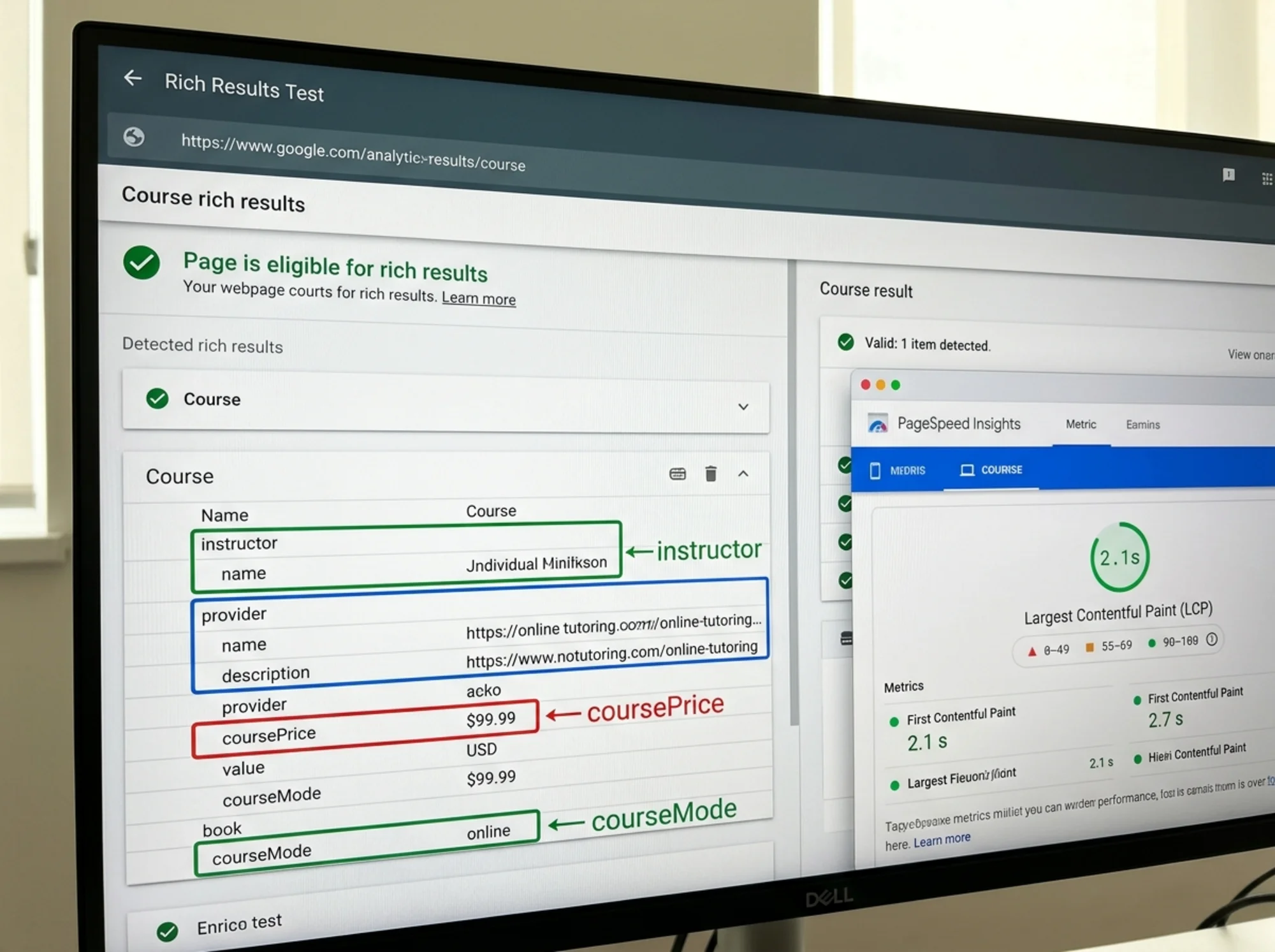Click the yellow dot of PageSpeed window
Viewport: 1275px width, 952px height.
coord(881,384)
